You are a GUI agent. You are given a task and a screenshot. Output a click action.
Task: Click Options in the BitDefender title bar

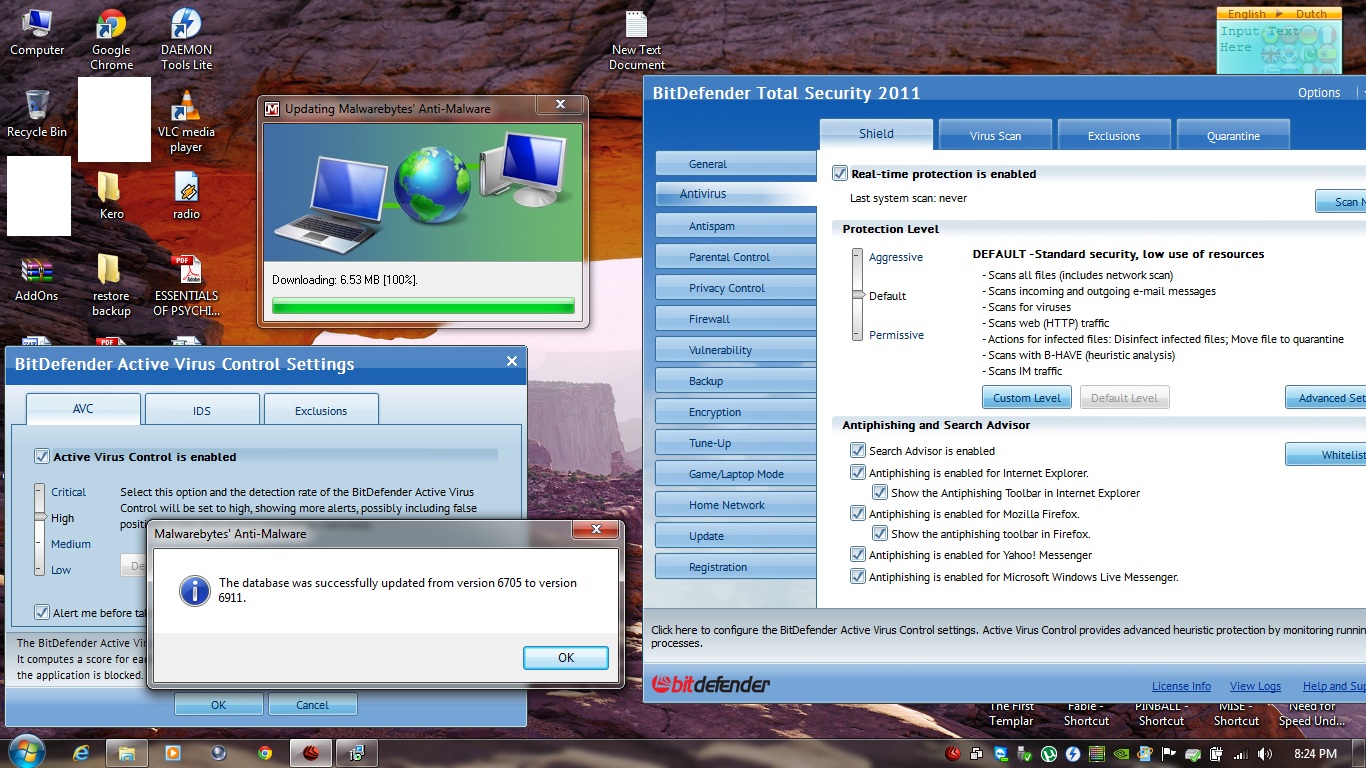click(x=1319, y=93)
